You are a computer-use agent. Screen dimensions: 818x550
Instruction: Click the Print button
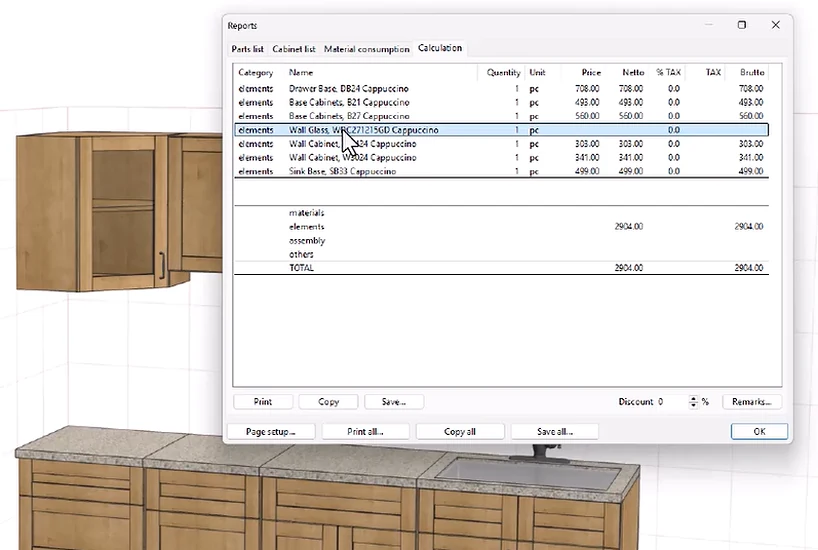pyautogui.click(x=263, y=402)
